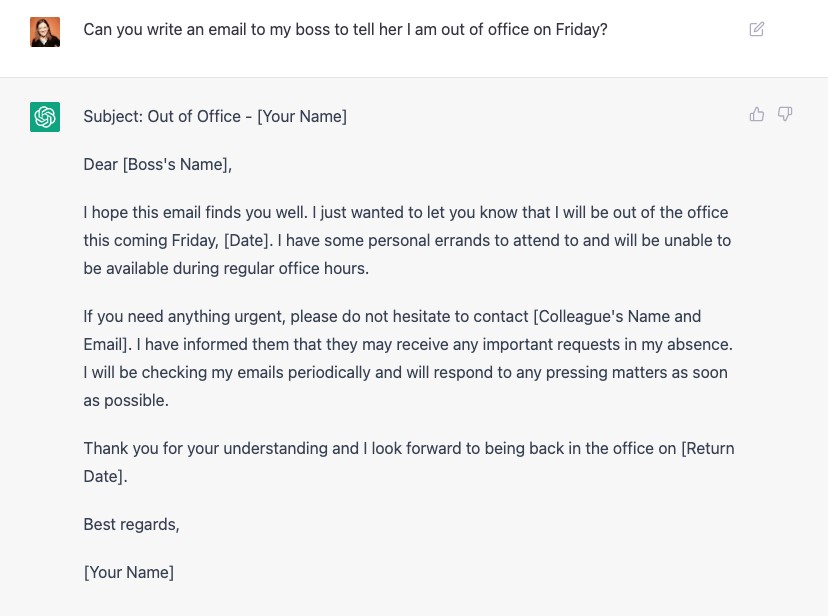Click the user profile photo avatar

(45, 31)
